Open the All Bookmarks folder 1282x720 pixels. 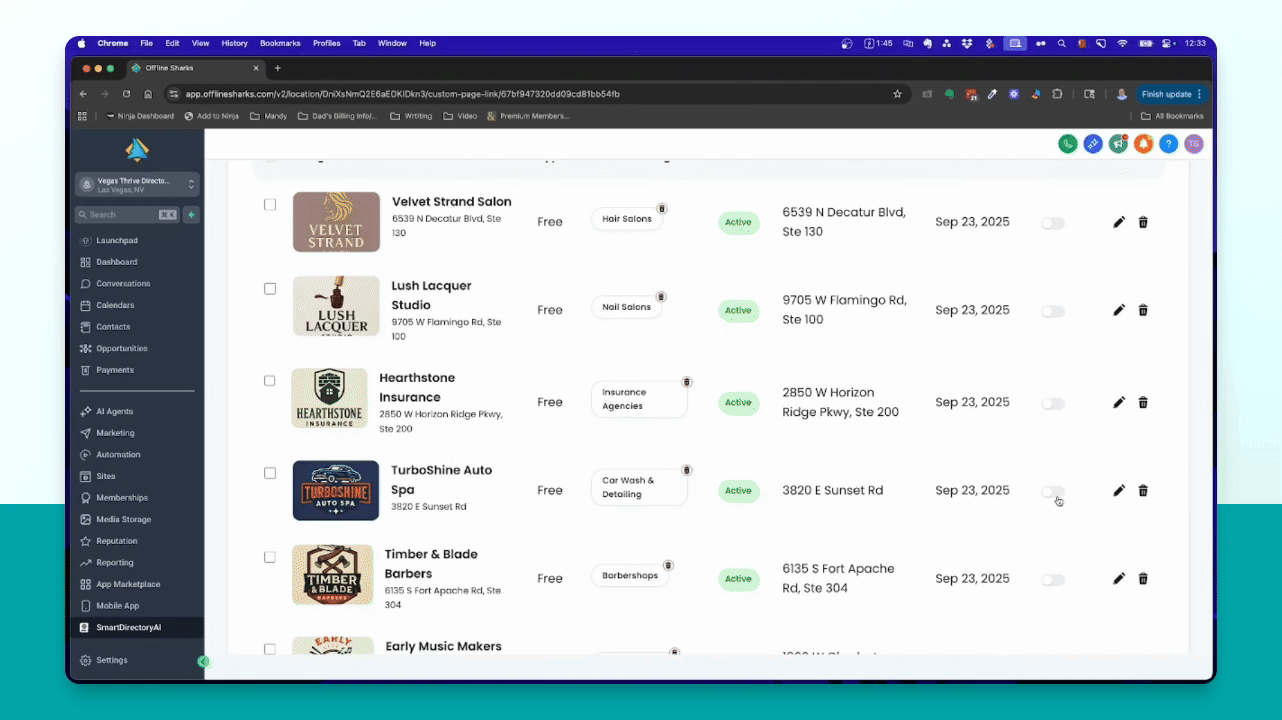1172,116
